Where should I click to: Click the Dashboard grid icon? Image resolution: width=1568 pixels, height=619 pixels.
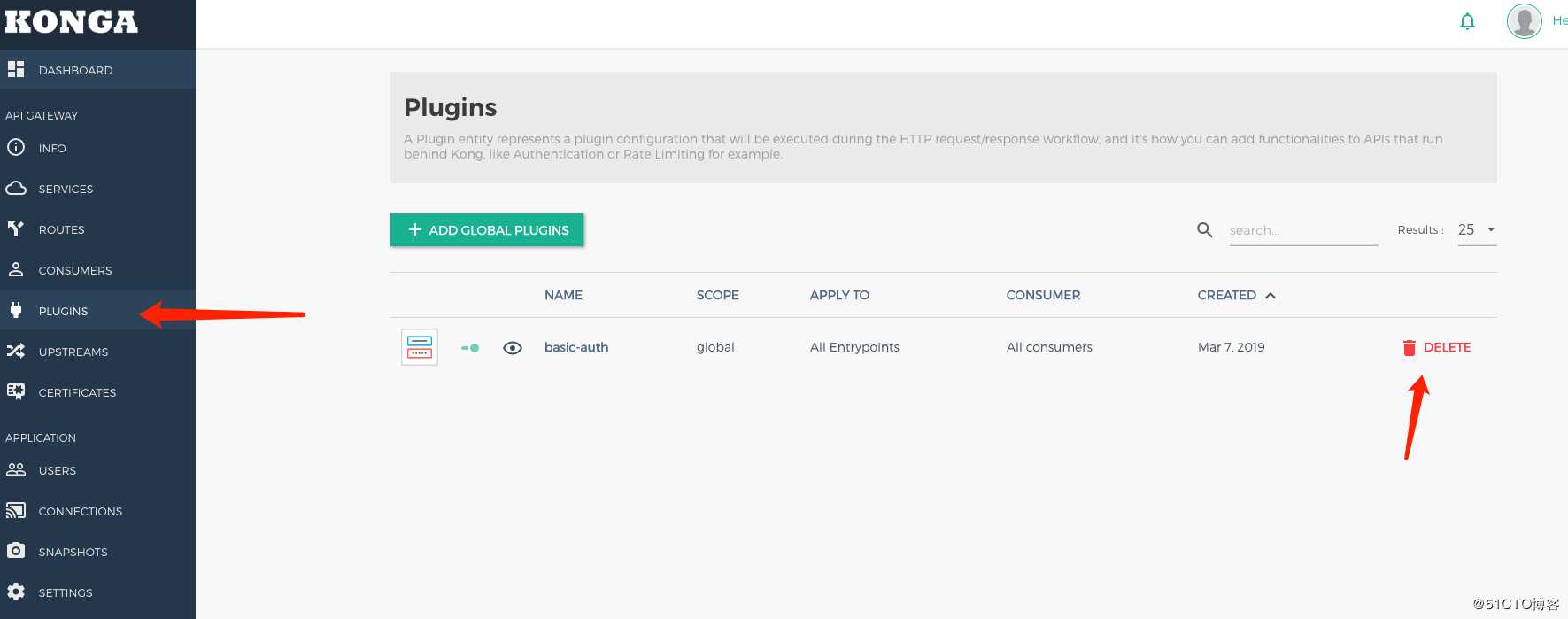tap(16, 69)
